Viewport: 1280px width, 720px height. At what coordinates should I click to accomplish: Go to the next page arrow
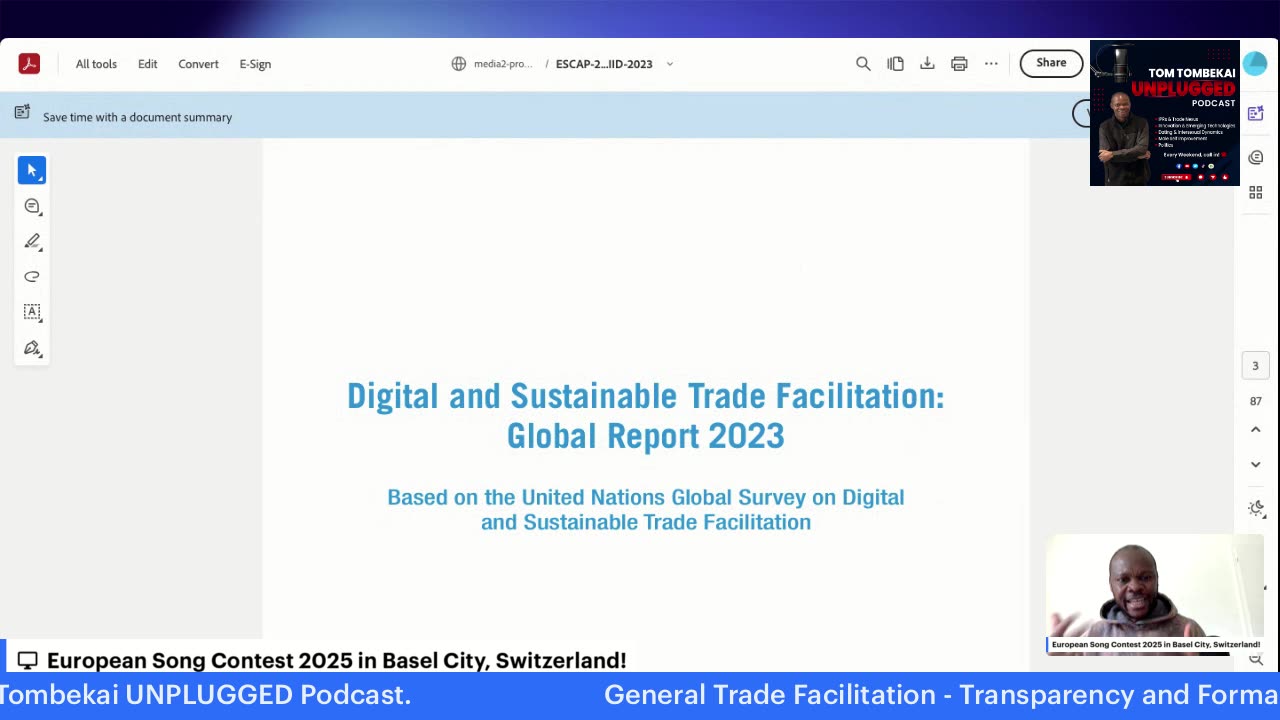(x=1256, y=465)
